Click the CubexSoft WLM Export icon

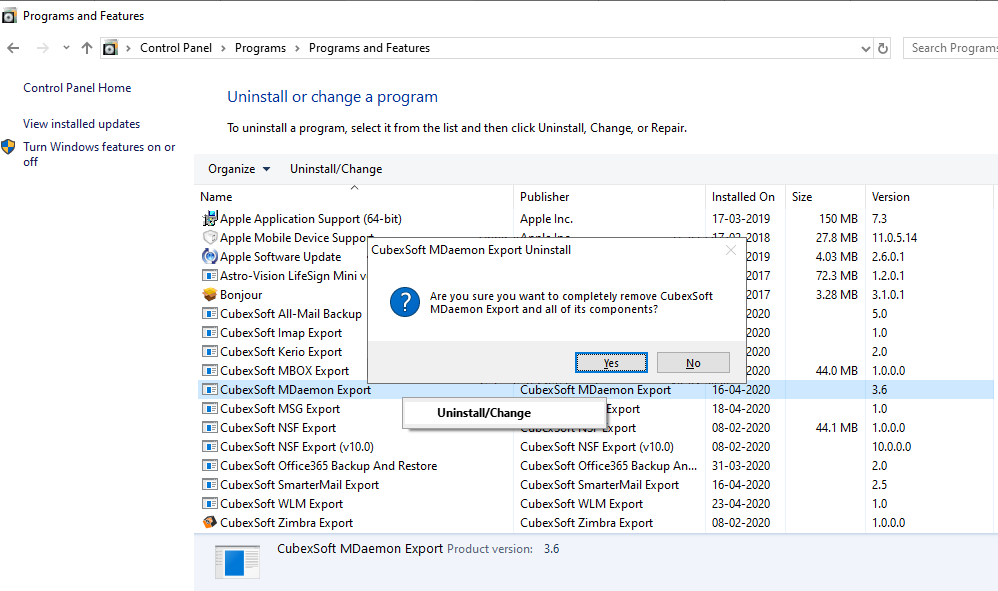click(x=209, y=503)
